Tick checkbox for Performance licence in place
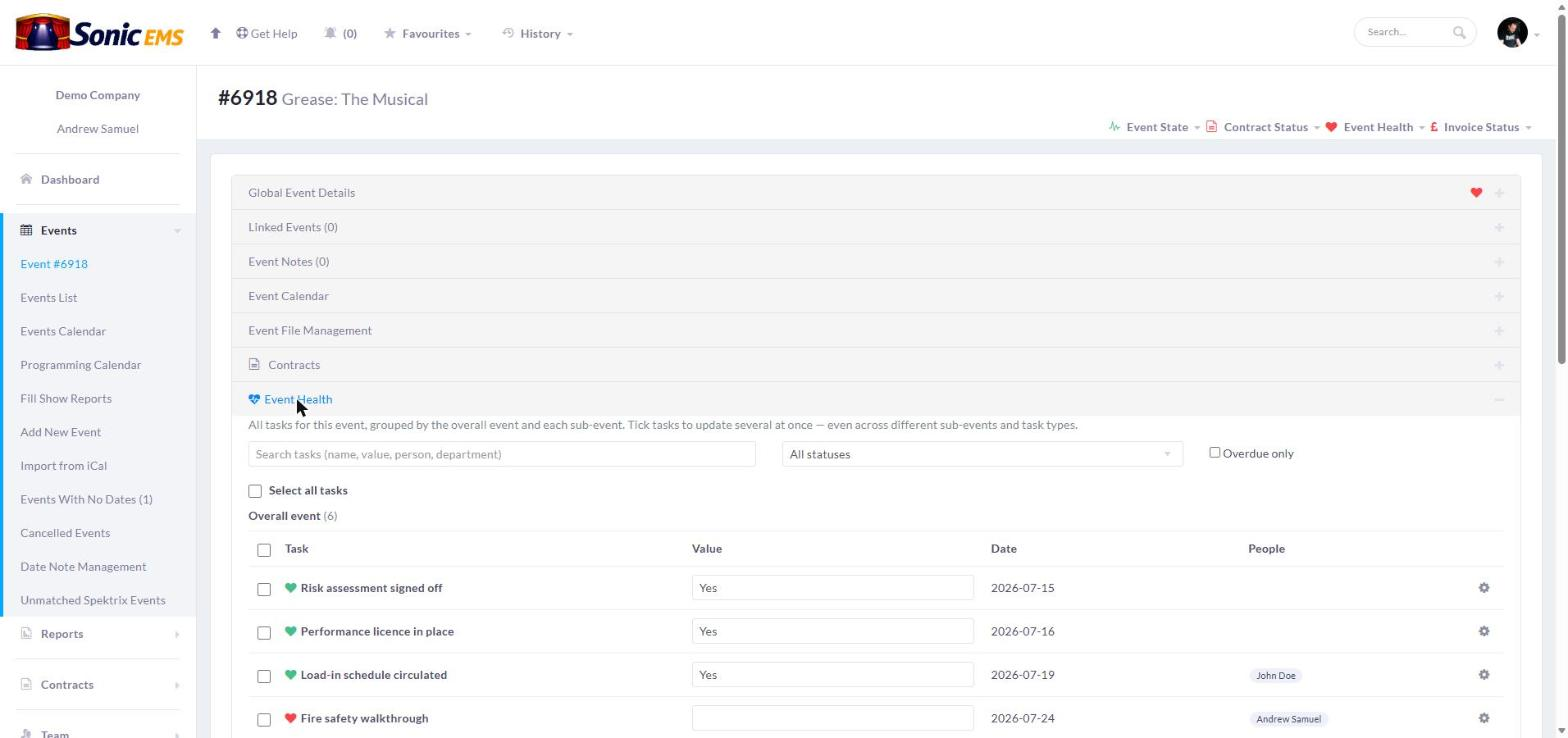This screenshot has height=738, width=1568. [x=264, y=633]
